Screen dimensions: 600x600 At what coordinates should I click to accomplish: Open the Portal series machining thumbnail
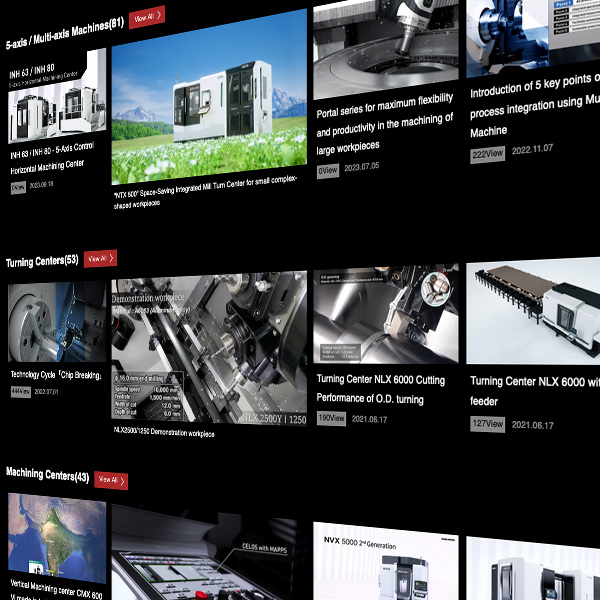pos(386,49)
